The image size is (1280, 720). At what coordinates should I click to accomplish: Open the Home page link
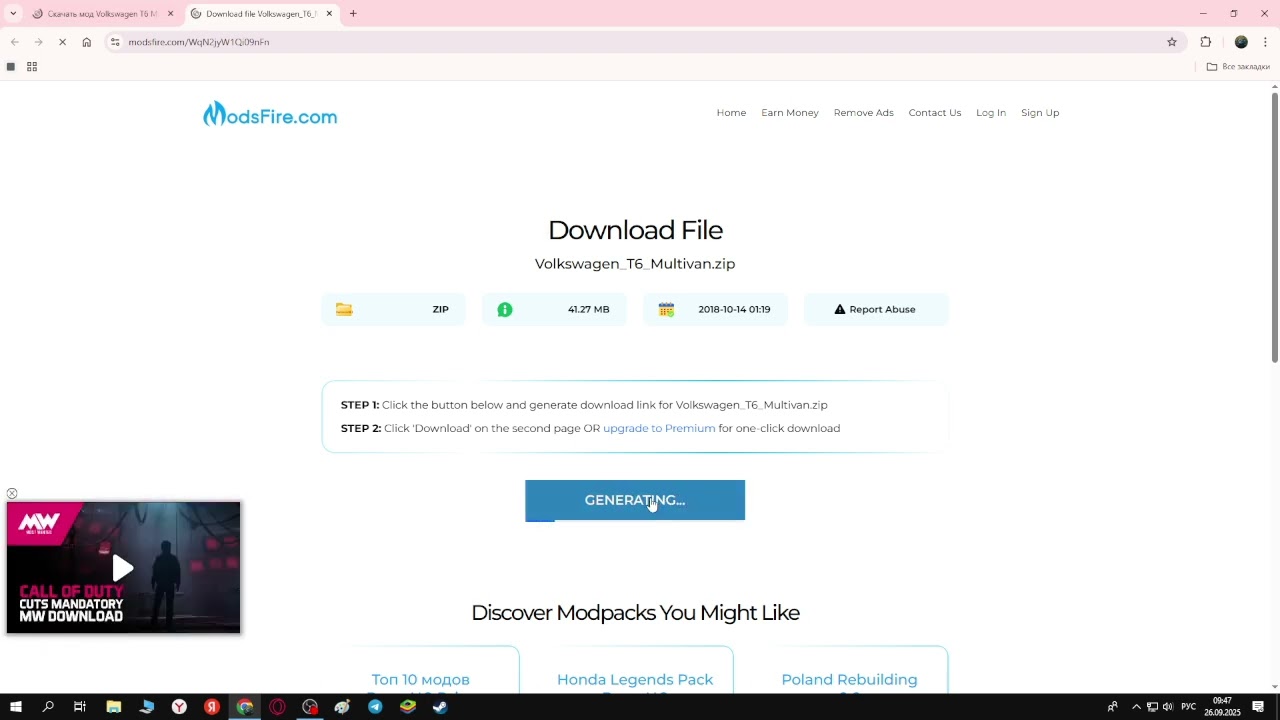click(731, 113)
